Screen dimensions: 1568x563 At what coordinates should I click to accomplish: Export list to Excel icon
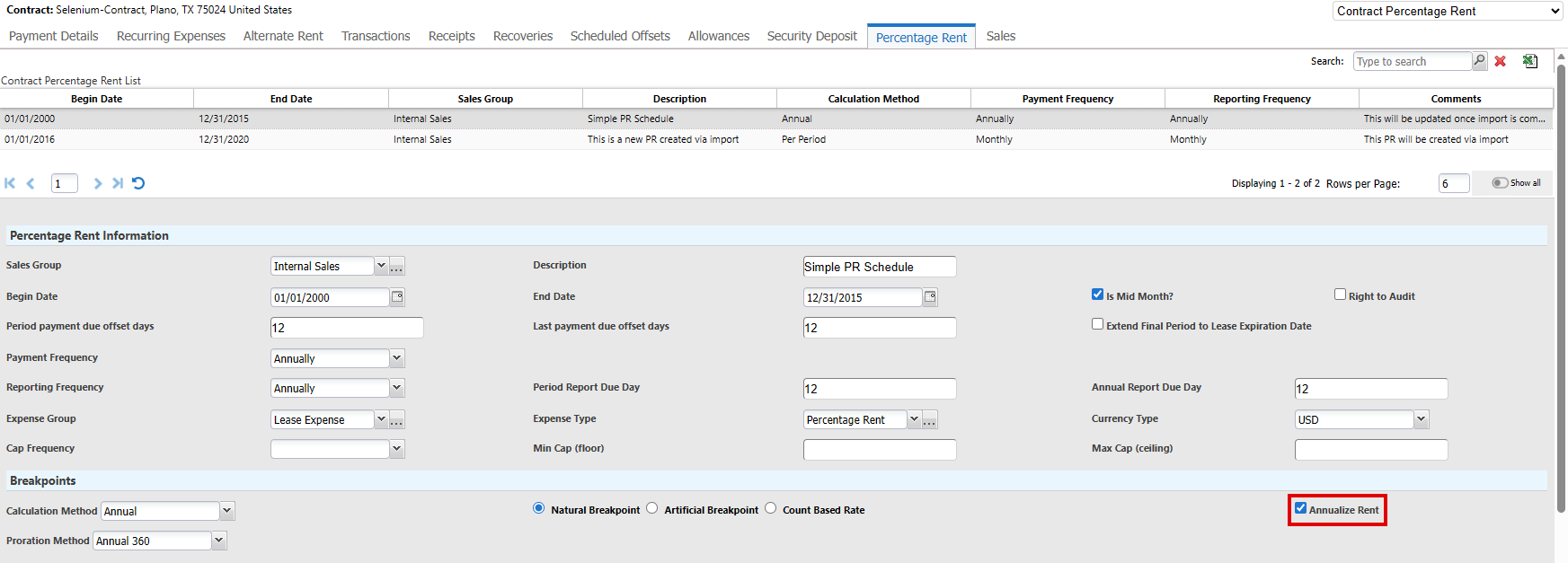pos(1529,61)
